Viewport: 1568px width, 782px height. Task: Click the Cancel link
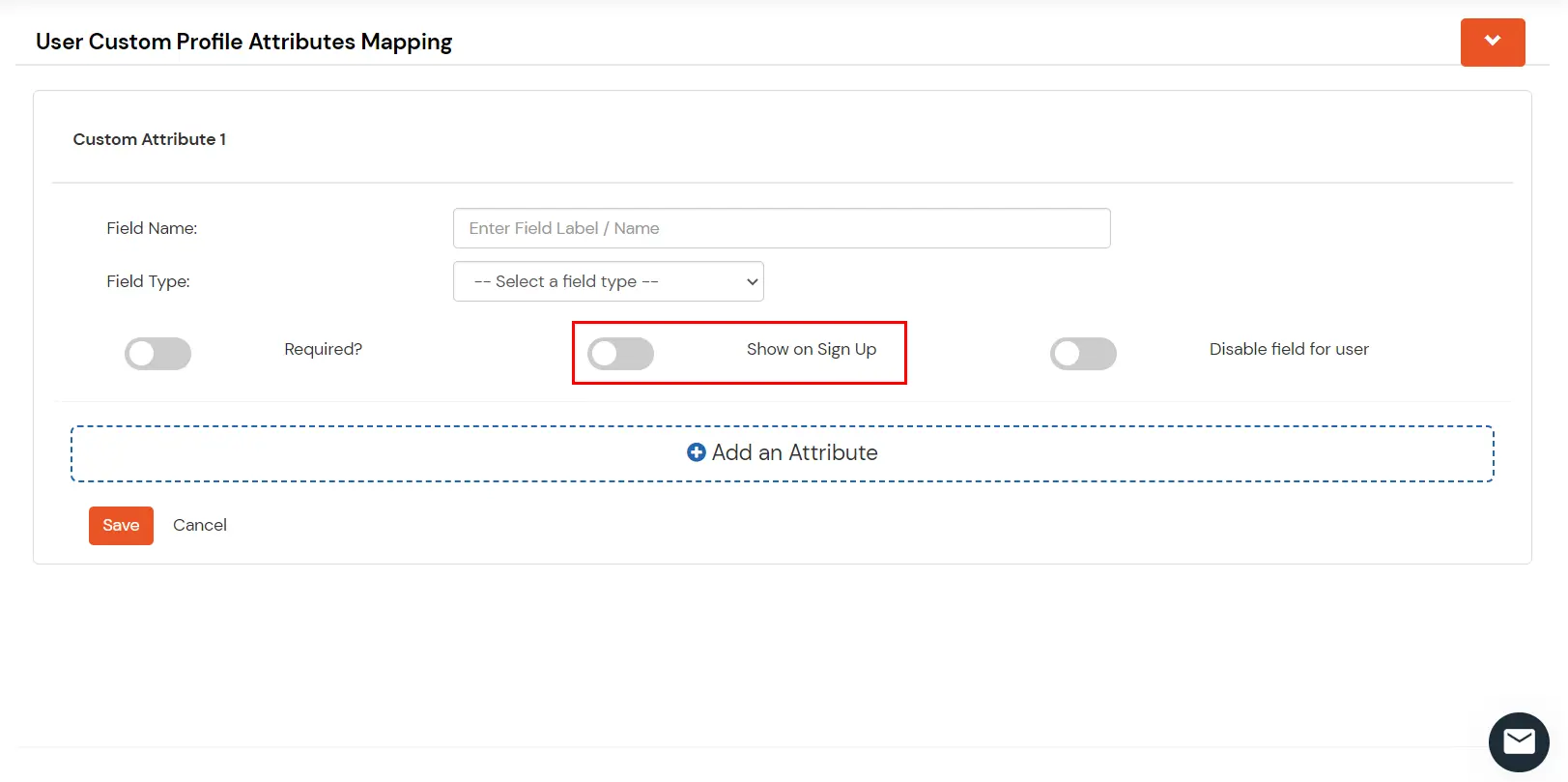point(200,525)
